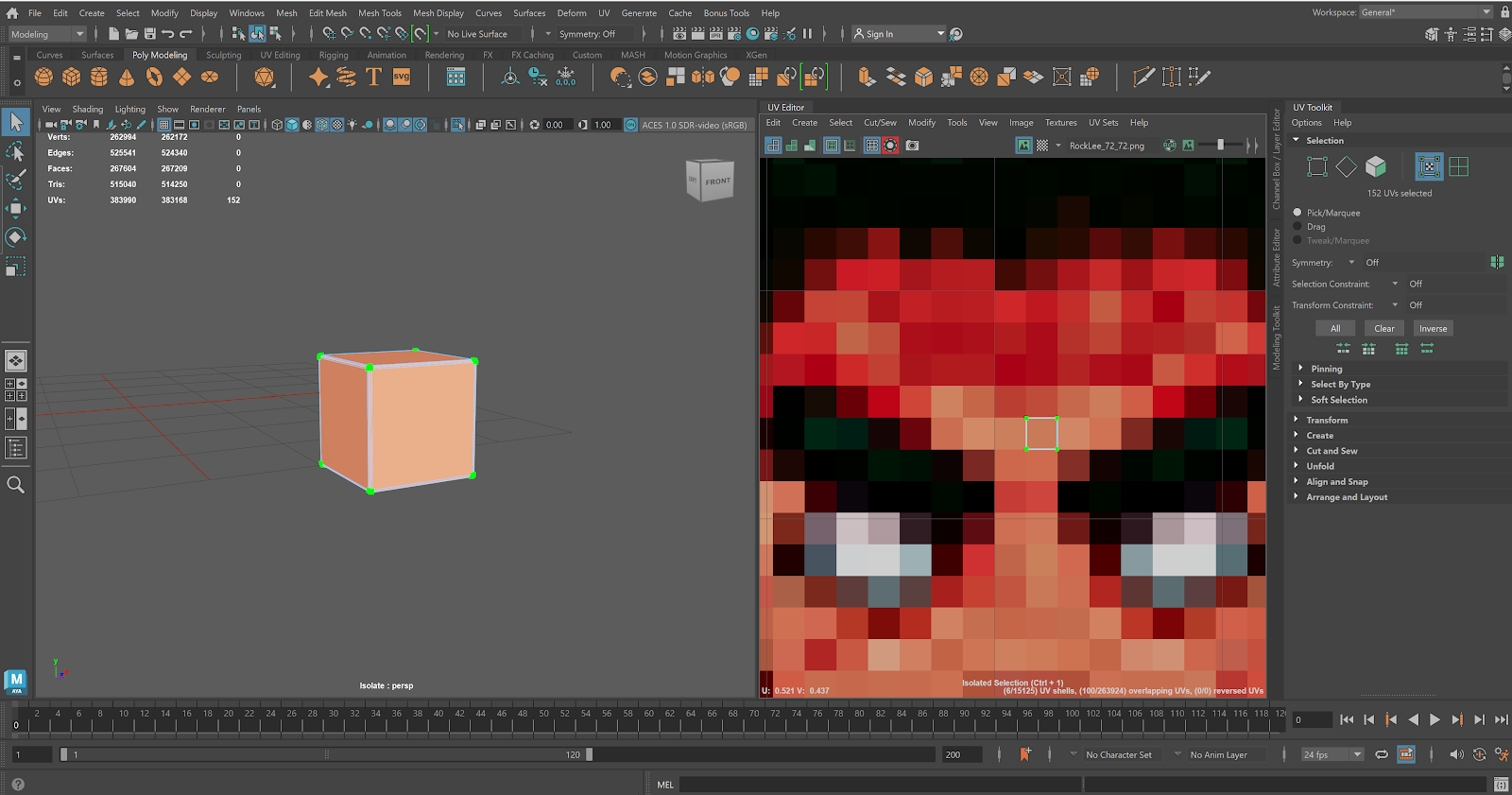Click the Clear selection button
1512x795 pixels.
point(1384,329)
